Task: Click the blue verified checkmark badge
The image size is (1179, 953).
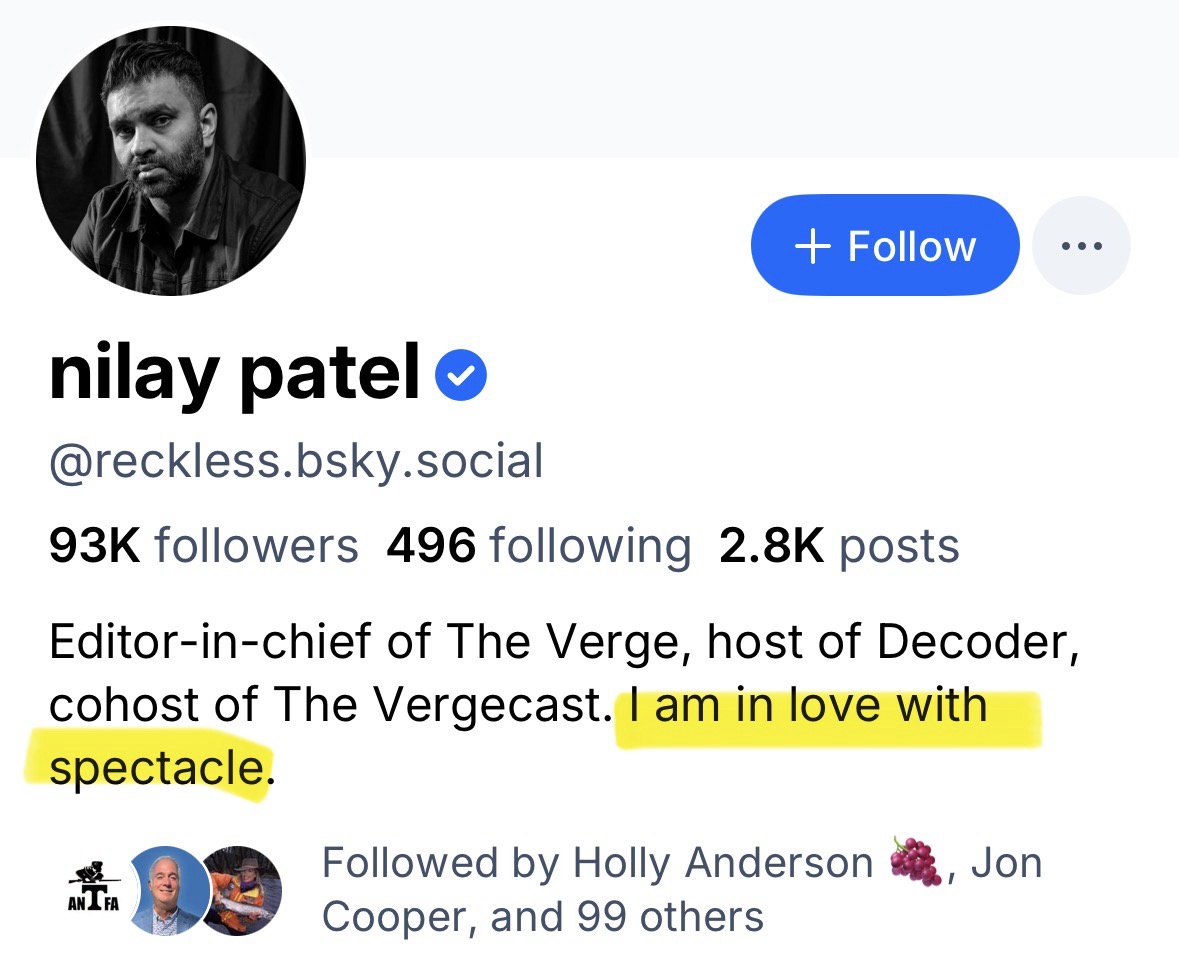Action: 462,375
